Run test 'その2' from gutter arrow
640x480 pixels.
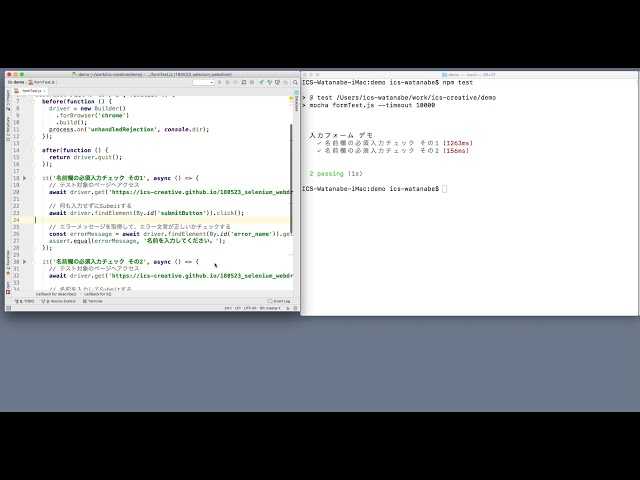pyautogui.click(x=24, y=262)
